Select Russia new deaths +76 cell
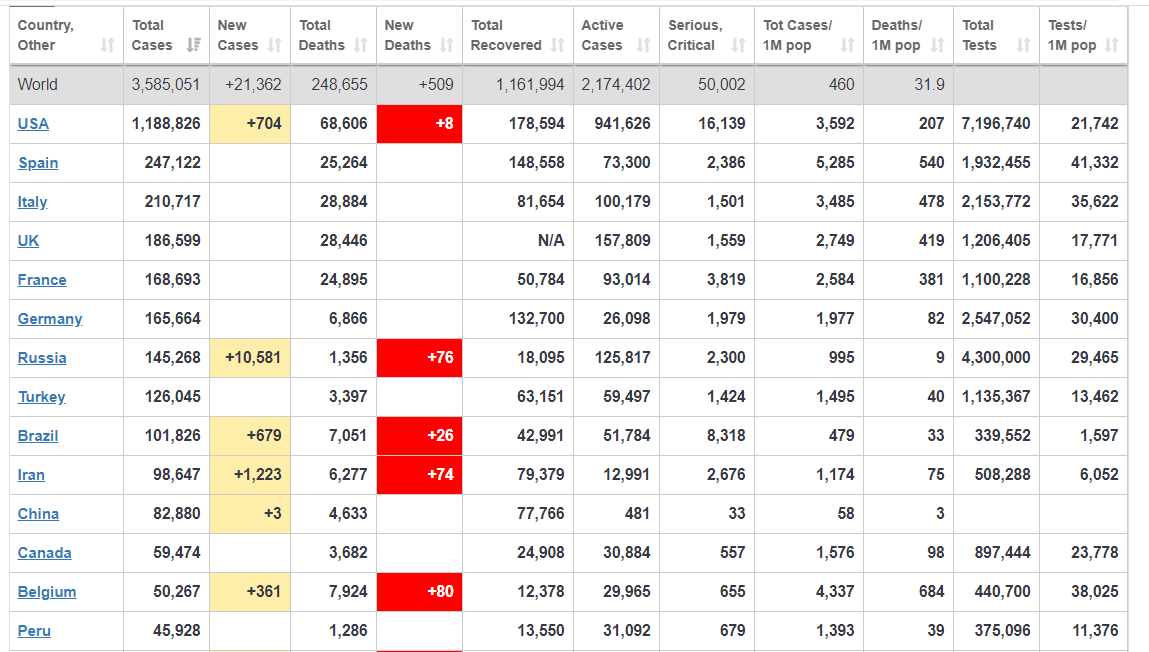The width and height of the screenshot is (1149, 652). [x=420, y=358]
